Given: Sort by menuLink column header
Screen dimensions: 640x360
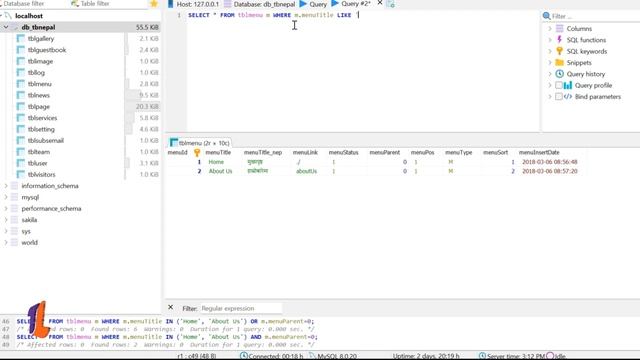Looking at the screenshot, I should [x=305, y=153].
